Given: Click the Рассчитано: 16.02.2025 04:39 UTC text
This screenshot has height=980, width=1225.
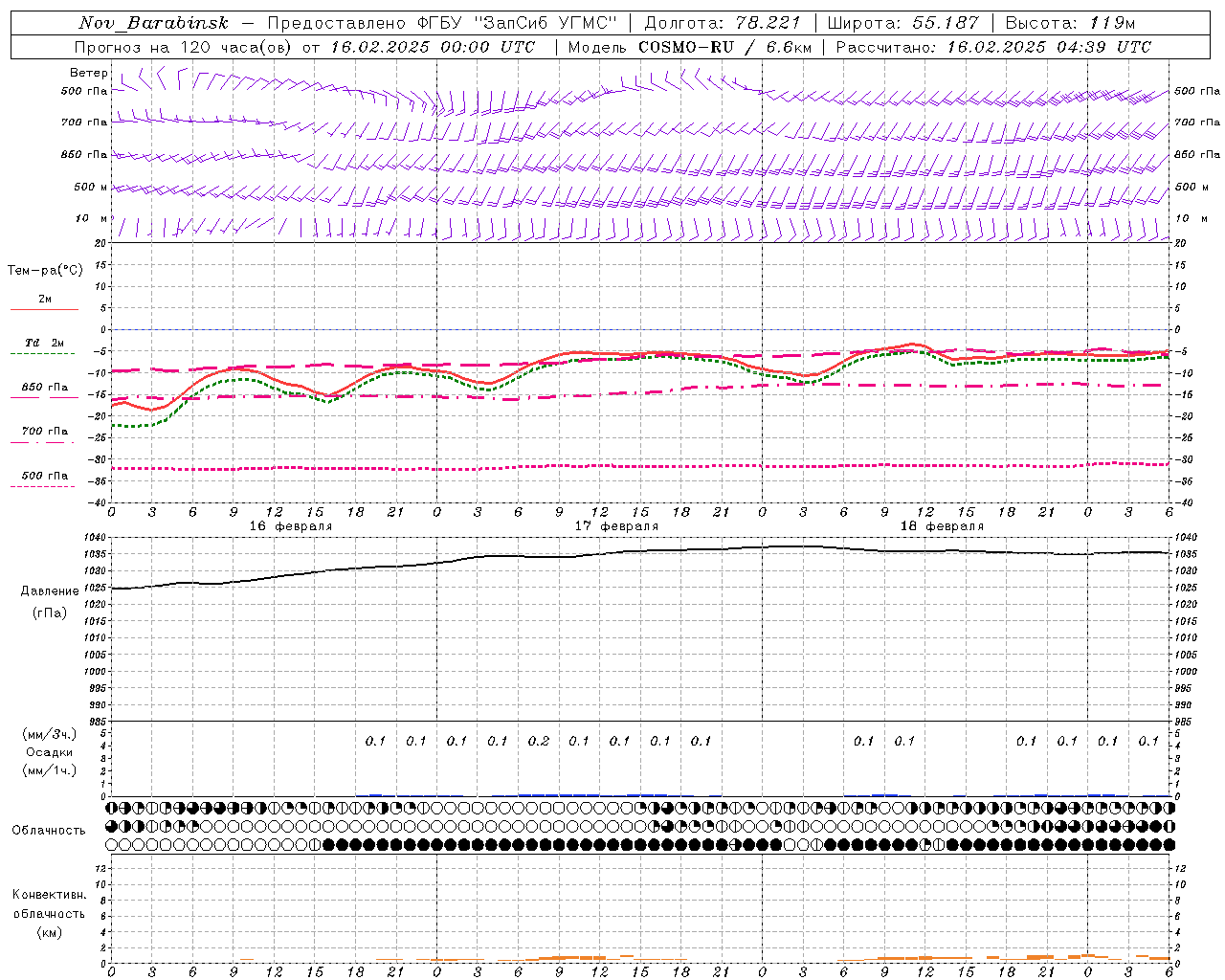Looking at the screenshot, I should pos(993,47).
